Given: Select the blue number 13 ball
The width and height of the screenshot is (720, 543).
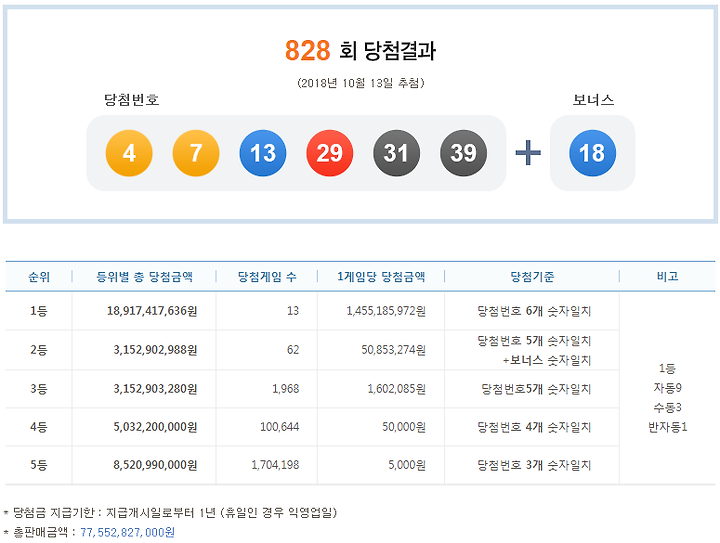Looking at the screenshot, I should pos(263,153).
